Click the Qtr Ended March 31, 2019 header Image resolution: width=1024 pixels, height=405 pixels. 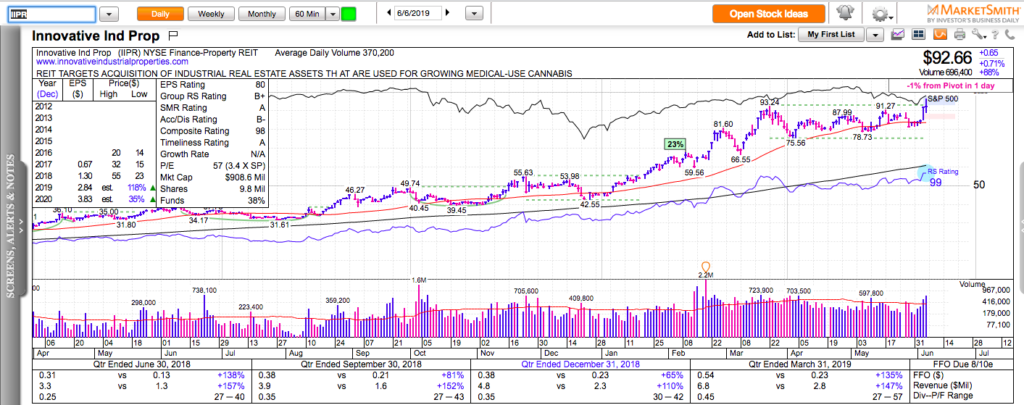[x=800, y=364]
